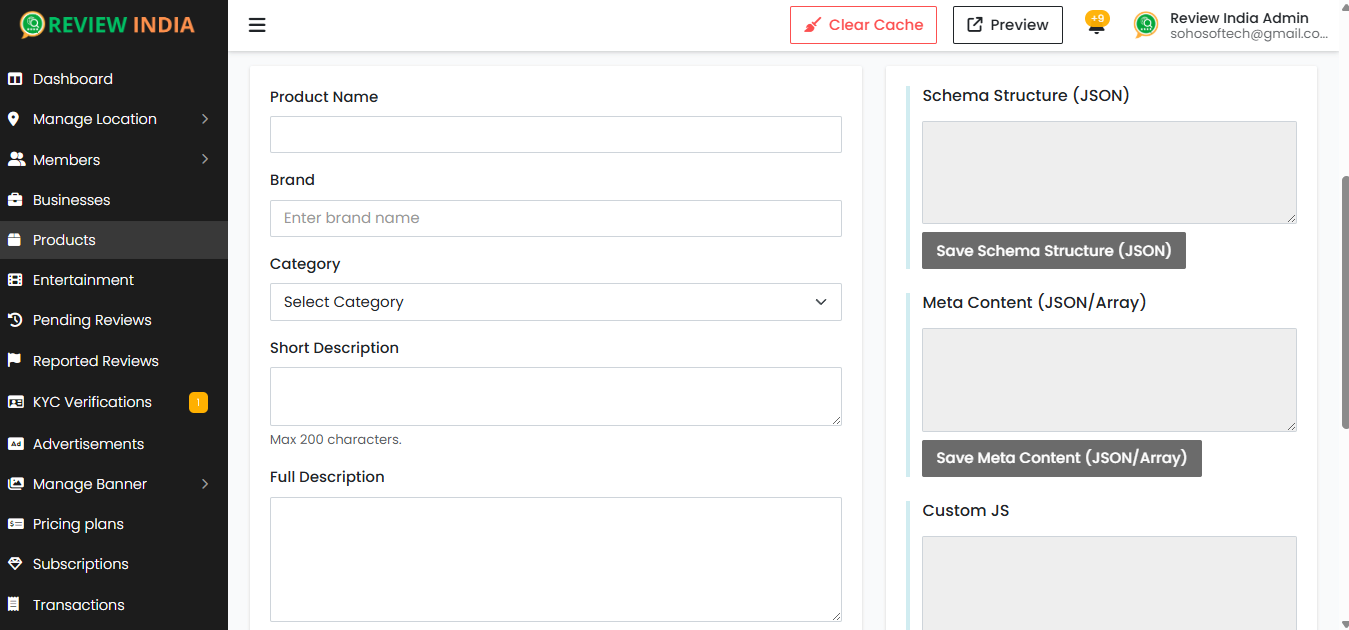Viewport: 1349px width, 630px height.
Task: Click Save Meta Content (JSON/Array) button
Action: pyautogui.click(x=1062, y=458)
